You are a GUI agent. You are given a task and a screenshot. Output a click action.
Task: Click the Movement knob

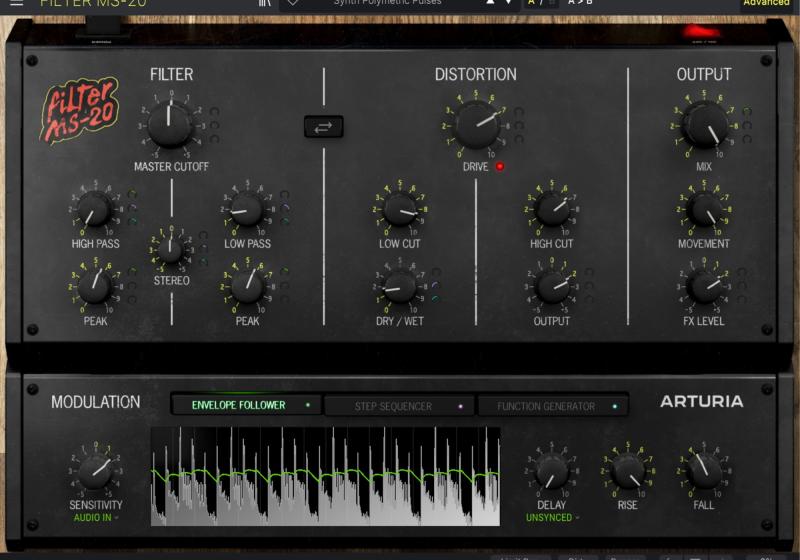coord(704,209)
